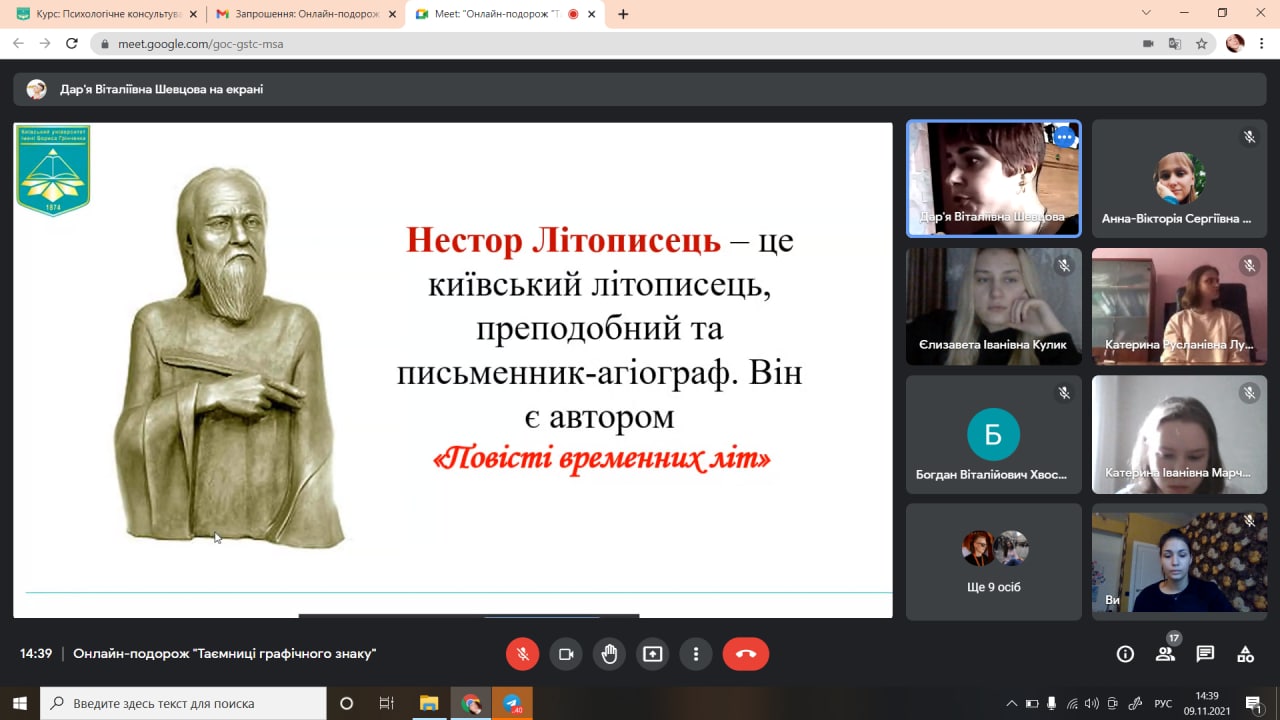This screenshot has width=1280, height=720.
Task: Unmute the microphone in Meet
Action: [522, 654]
